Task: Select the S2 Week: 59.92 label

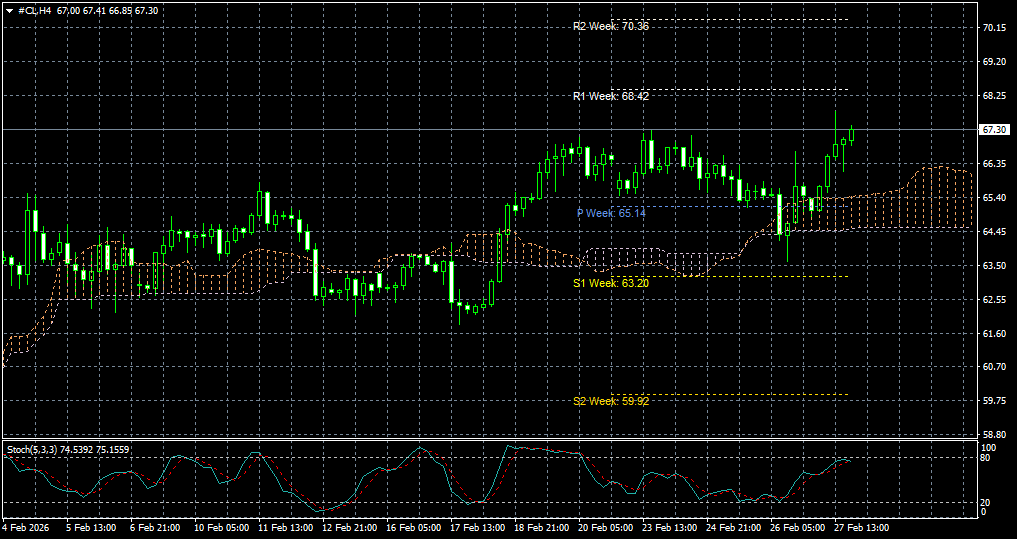Action: tap(611, 401)
